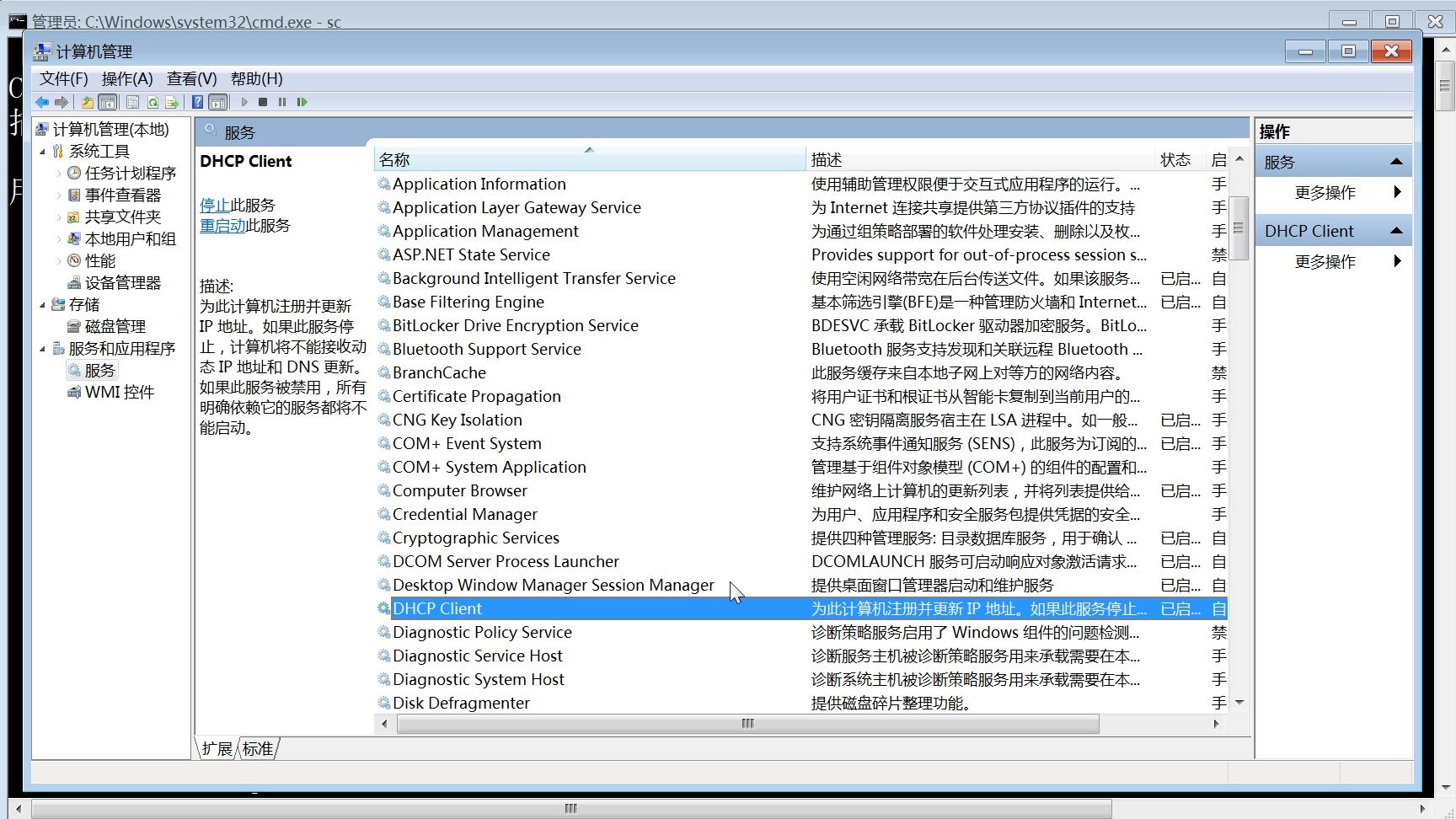Image resolution: width=1456 pixels, height=819 pixels.
Task: Expand the 性能 tree node
Action: pyautogui.click(x=59, y=261)
